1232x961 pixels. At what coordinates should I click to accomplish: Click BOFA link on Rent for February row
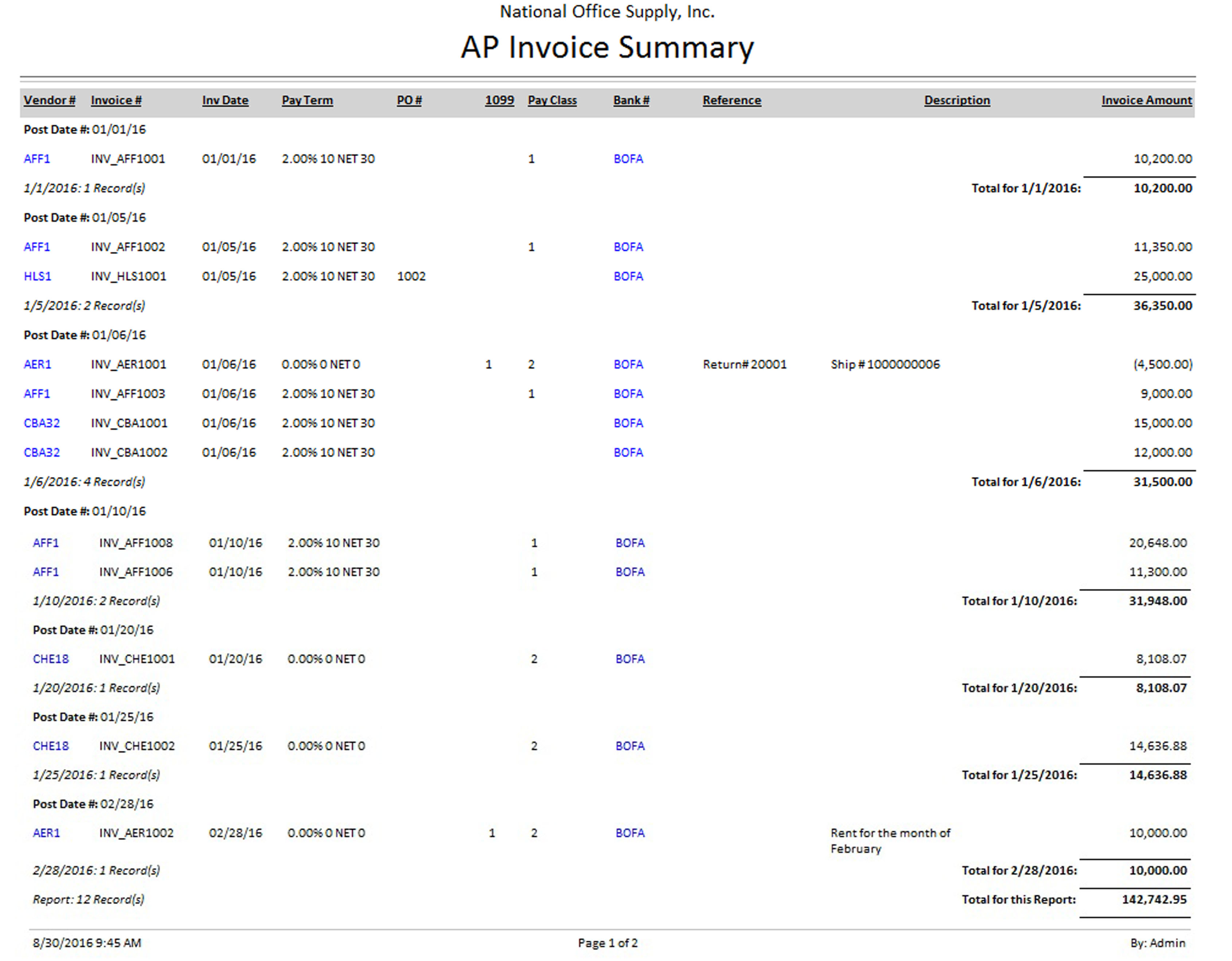629,833
